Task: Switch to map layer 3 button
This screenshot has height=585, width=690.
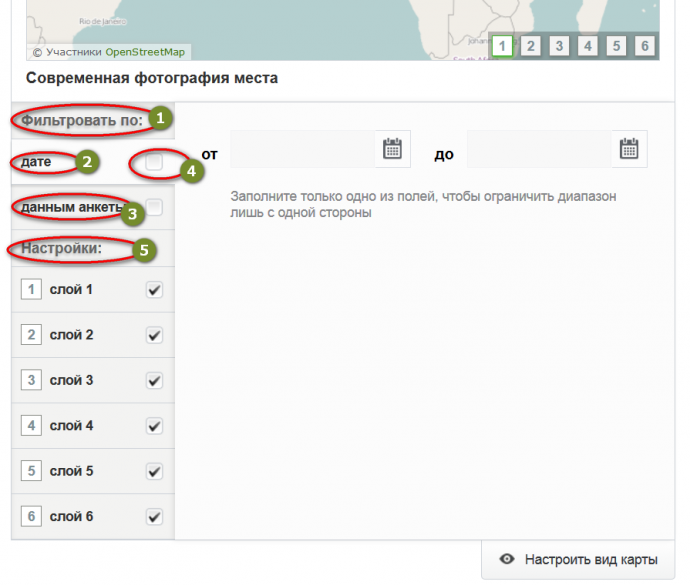Action: tap(559, 46)
